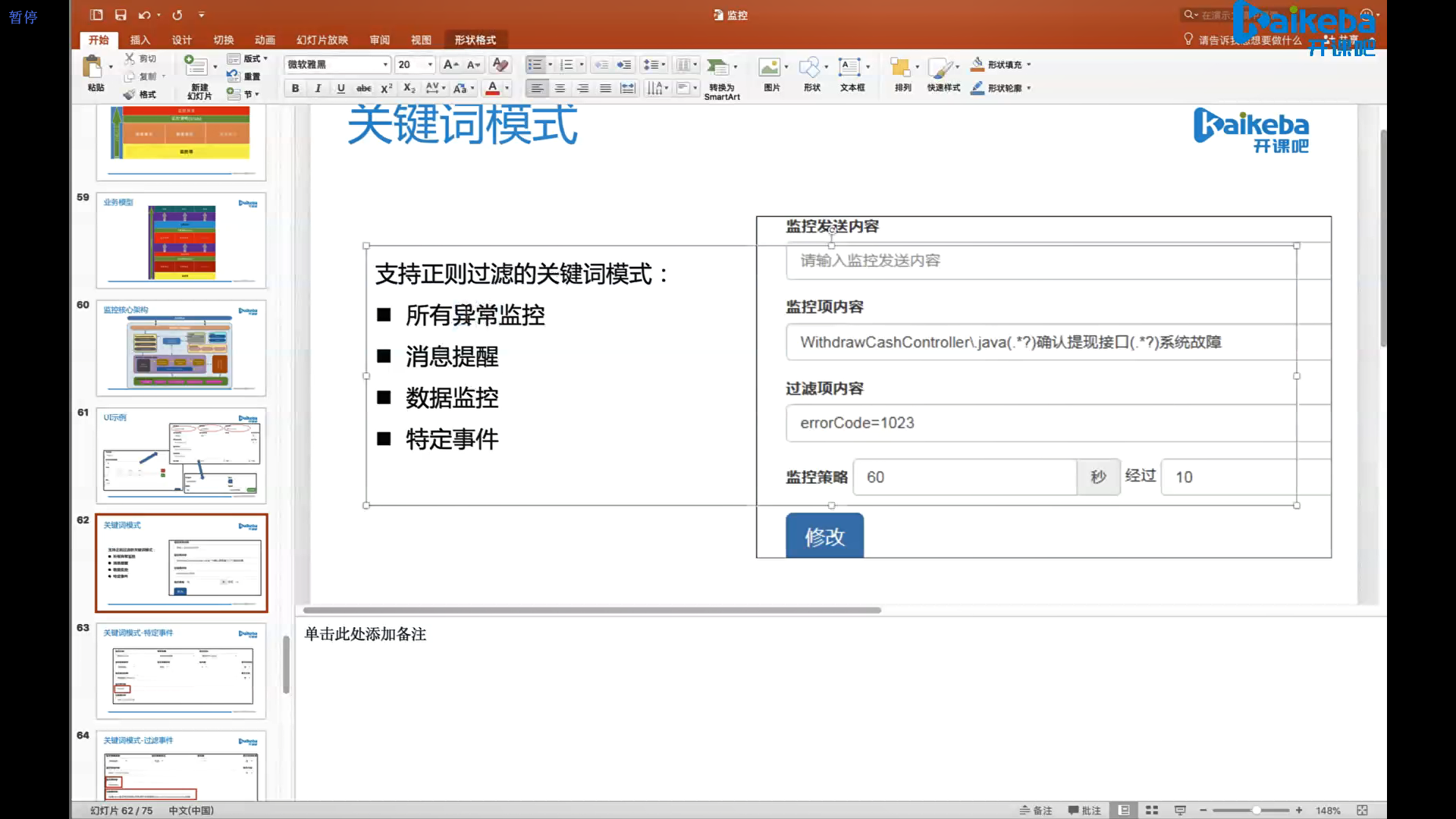
Task: Click the Text Box icon
Action: [849, 67]
